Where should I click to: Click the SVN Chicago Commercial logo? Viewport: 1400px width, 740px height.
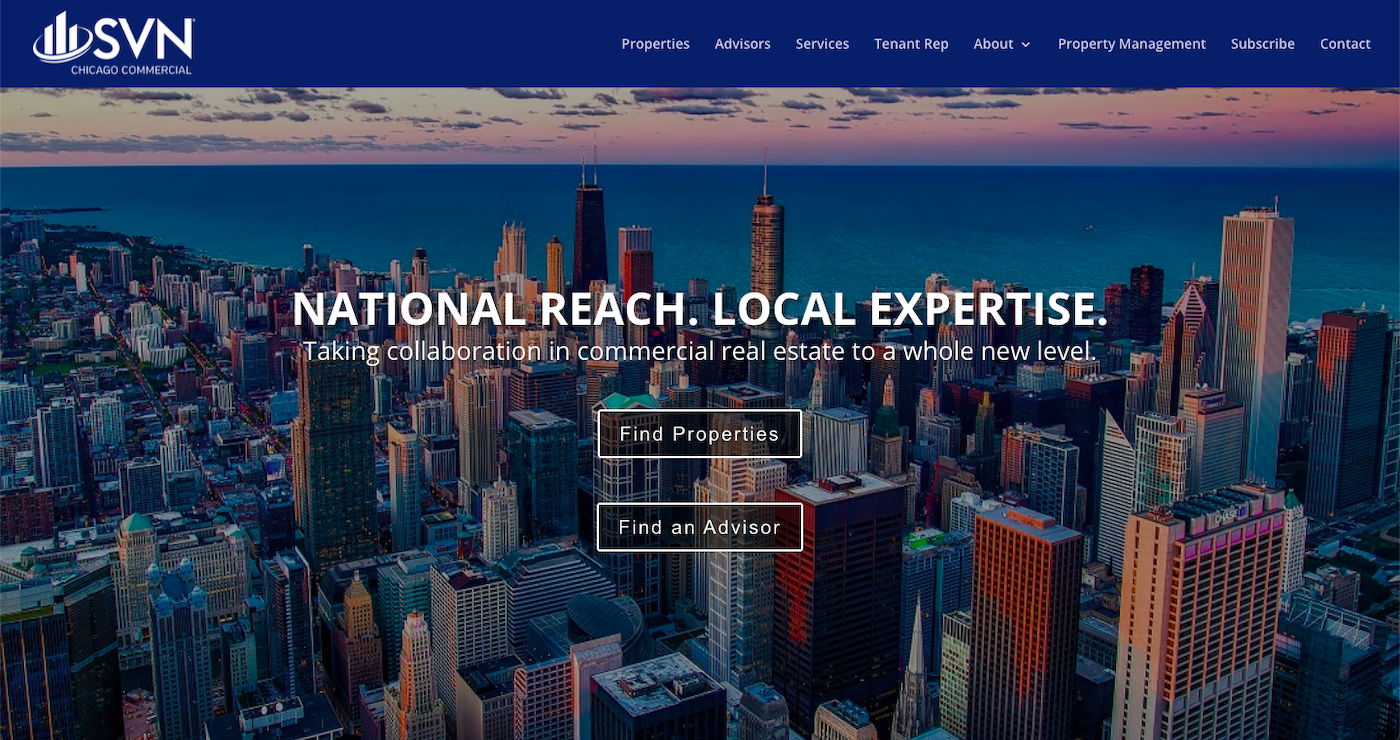point(113,43)
